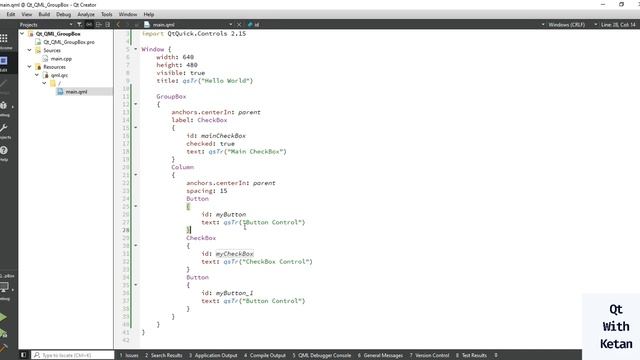This screenshot has width=640, height=360.
Task: Open Design mode in sidebar
Action: (x=4, y=86)
